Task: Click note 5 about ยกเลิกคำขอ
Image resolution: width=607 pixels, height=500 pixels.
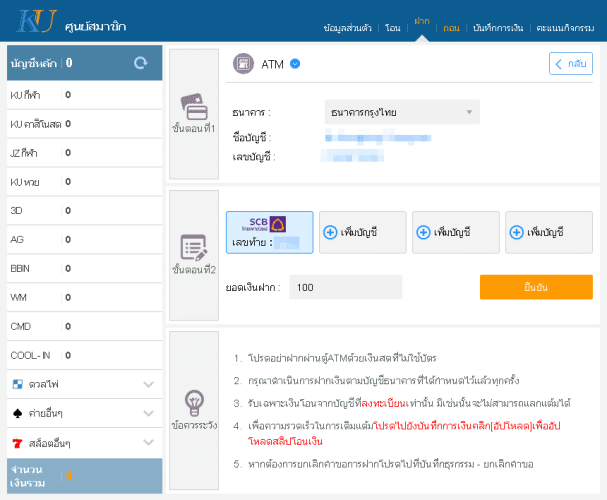Action: (x=391, y=464)
